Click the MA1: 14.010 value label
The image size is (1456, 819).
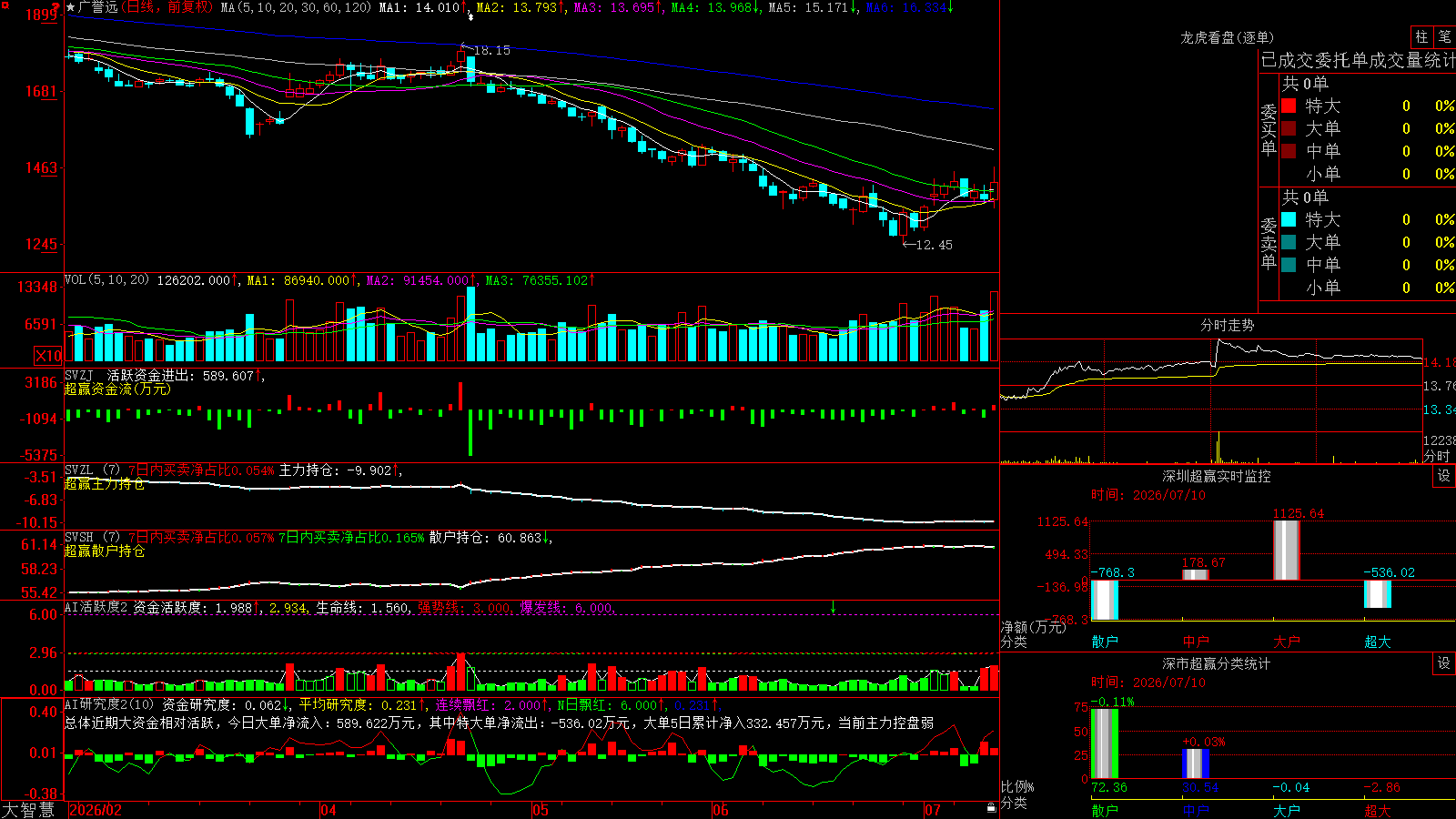pyautogui.click(x=419, y=7)
